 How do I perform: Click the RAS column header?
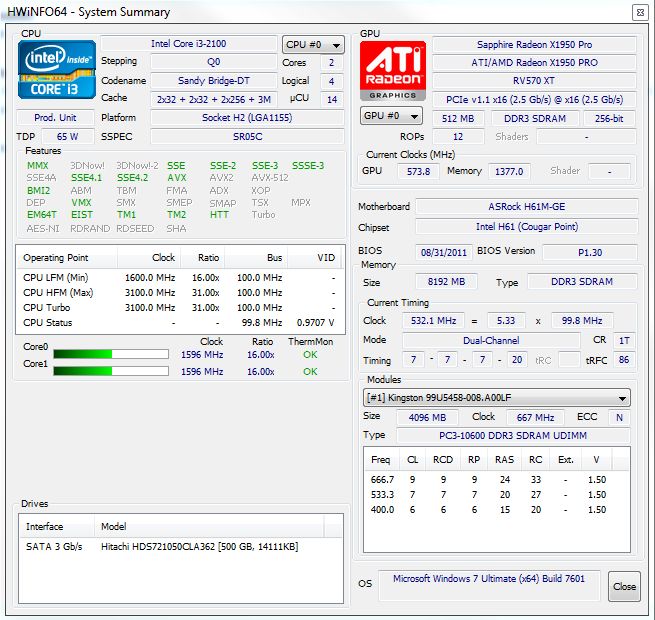[x=505, y=460]
